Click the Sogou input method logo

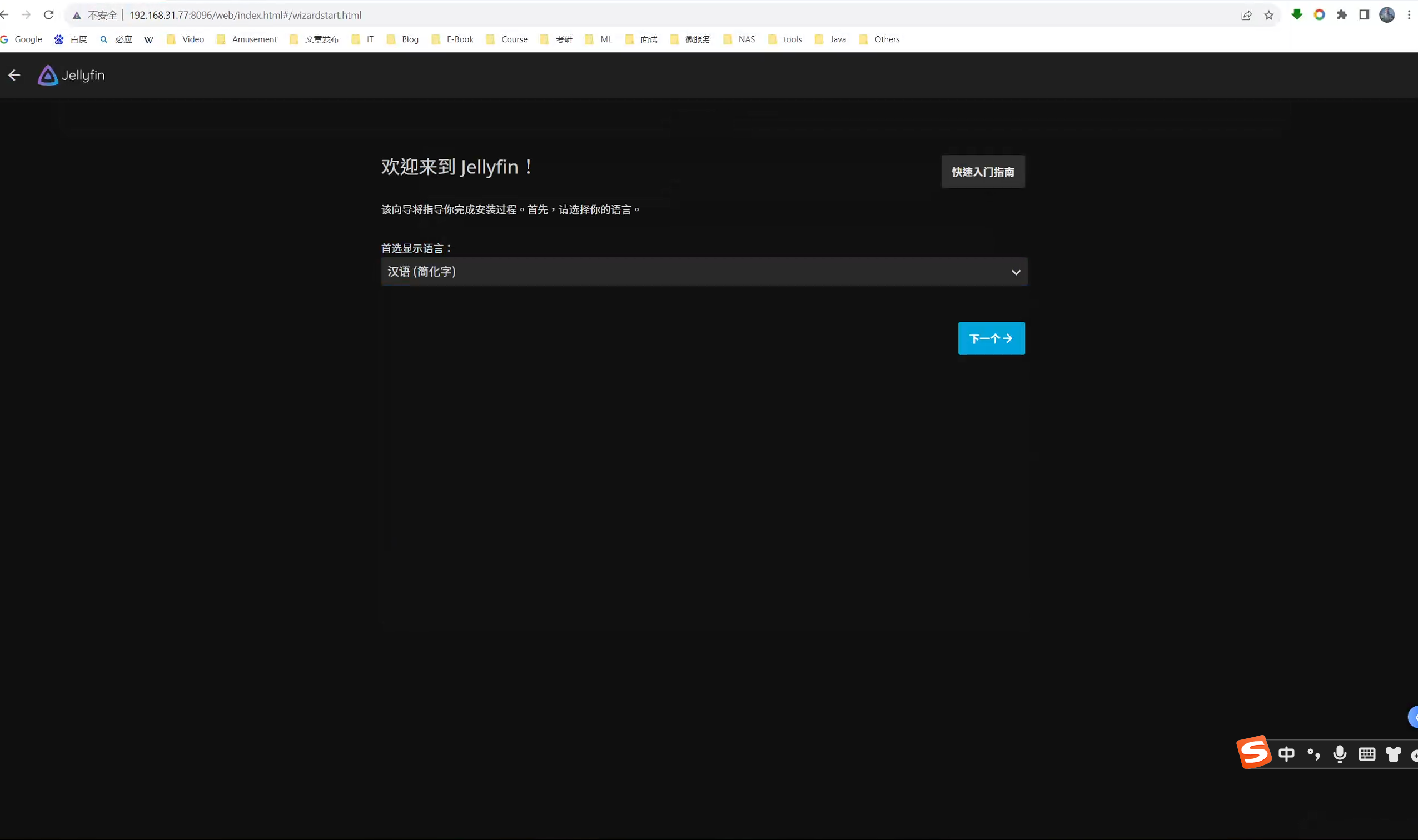point(1255,753)
